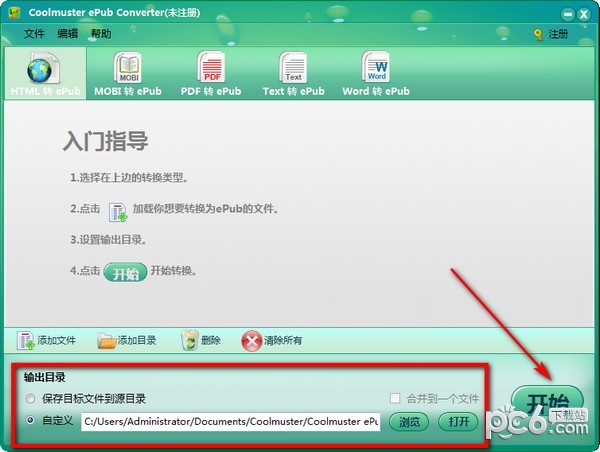This screenshot has height=452, width=600.
Task: Click the Coolmuster app icon in title bar
Action: pyautogui.click(x=15, y=13)
